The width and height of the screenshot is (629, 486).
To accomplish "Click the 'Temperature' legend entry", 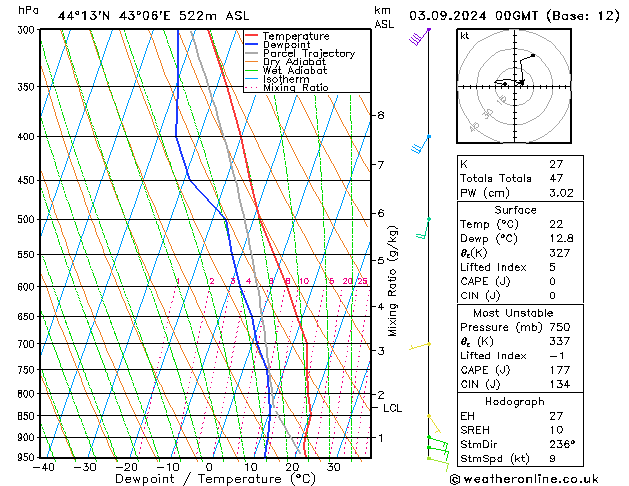I will (296, 36).
